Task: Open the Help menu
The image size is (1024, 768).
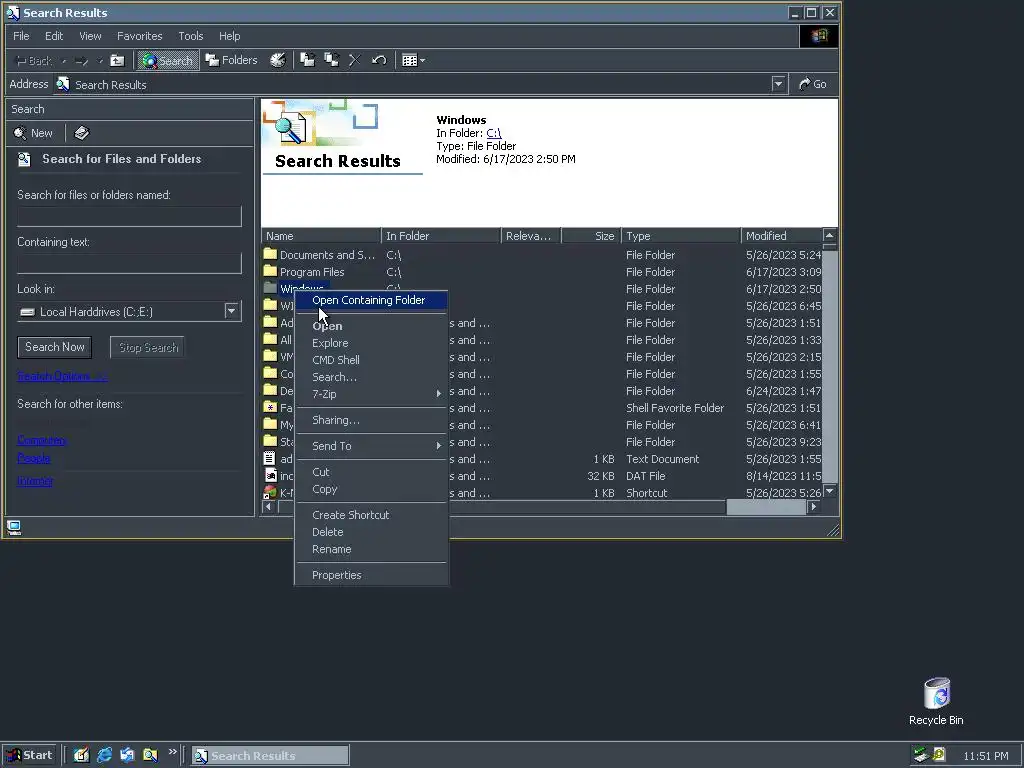Action: (229, 36)
